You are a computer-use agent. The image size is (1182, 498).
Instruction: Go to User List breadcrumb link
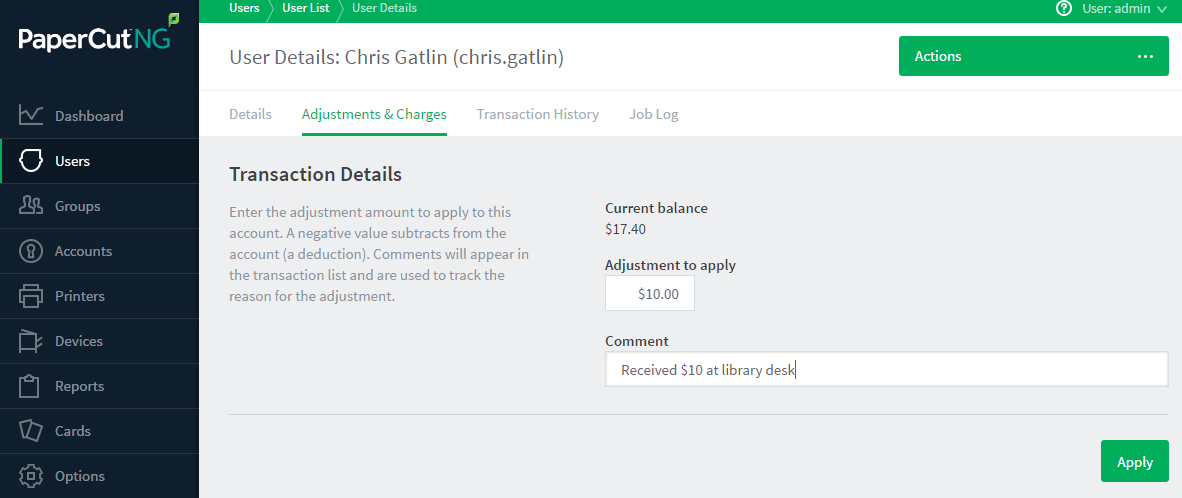coord(305,8)
